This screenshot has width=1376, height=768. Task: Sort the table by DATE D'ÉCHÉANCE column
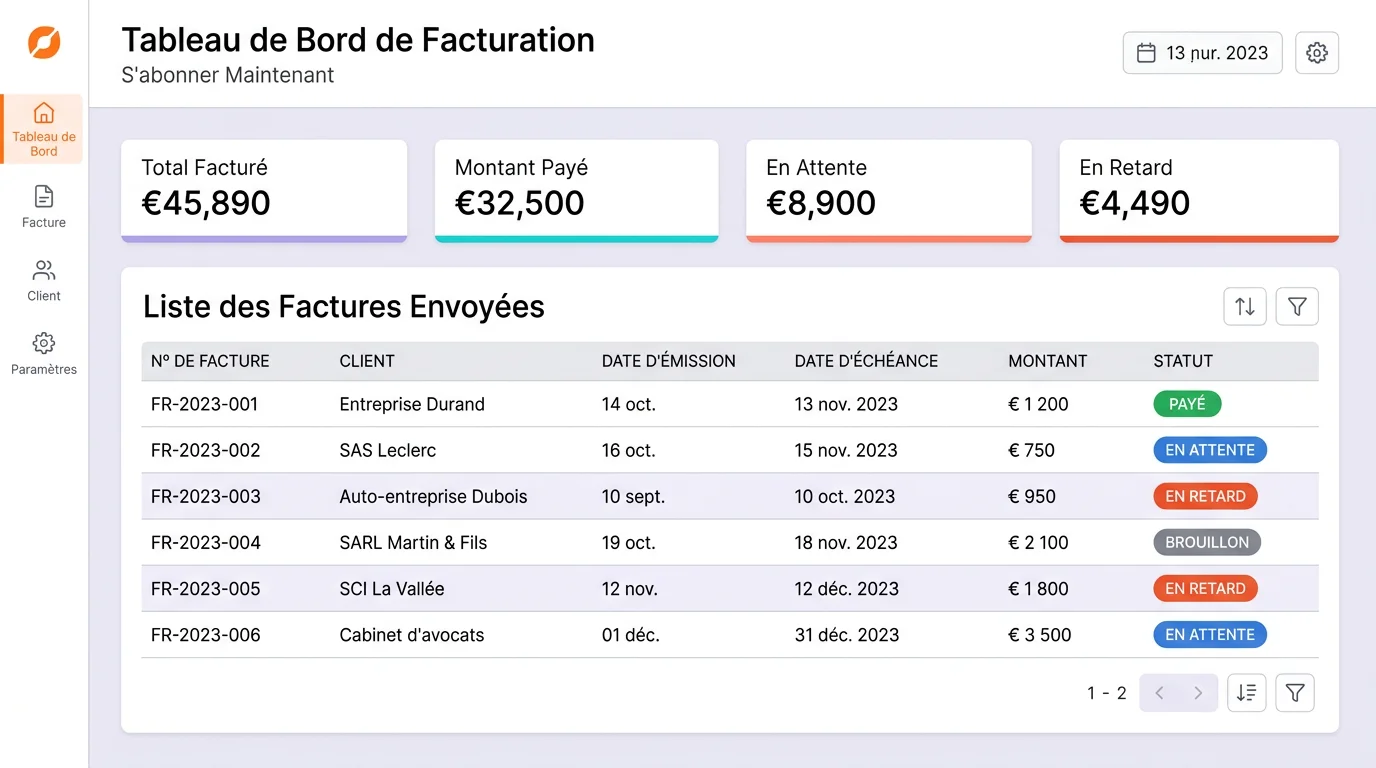point(866,361)
